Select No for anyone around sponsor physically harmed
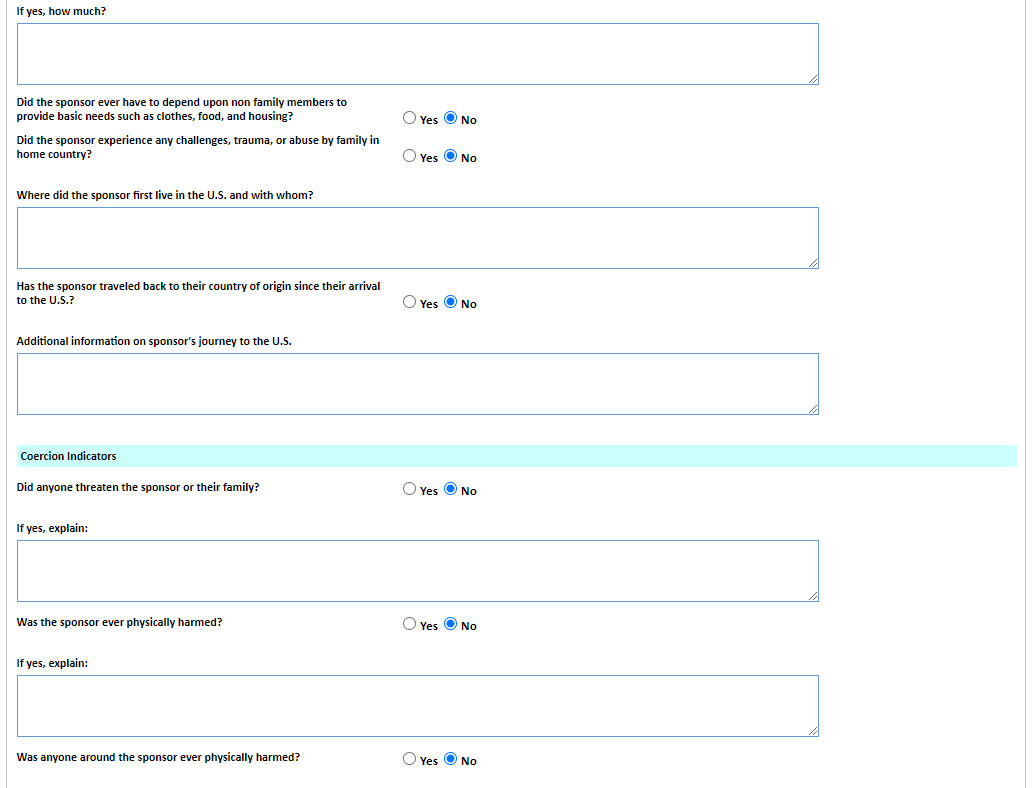 click(x=451, y=759)
